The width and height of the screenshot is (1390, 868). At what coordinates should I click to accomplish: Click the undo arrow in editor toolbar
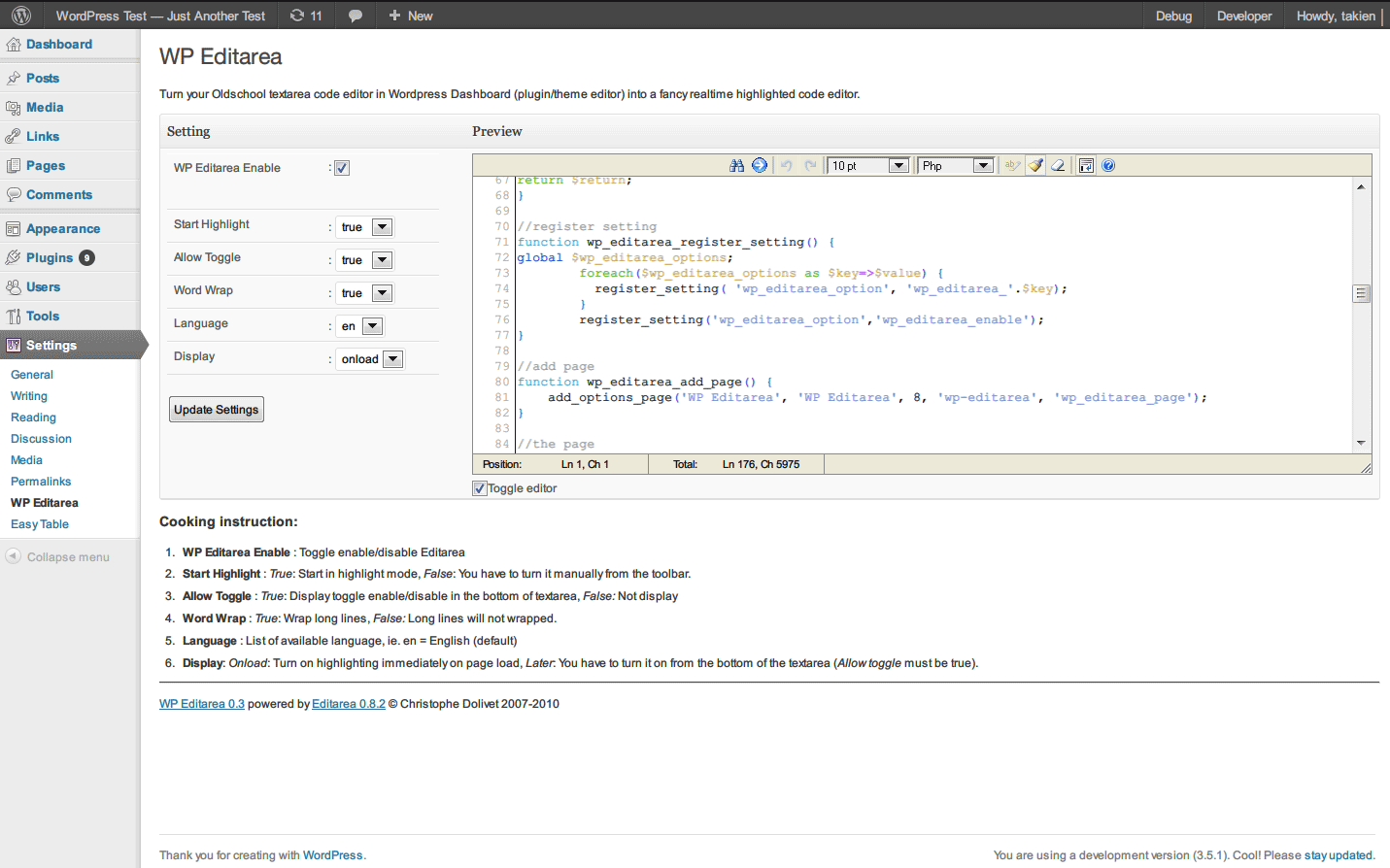pyautogui.click(x=787, y=166)
